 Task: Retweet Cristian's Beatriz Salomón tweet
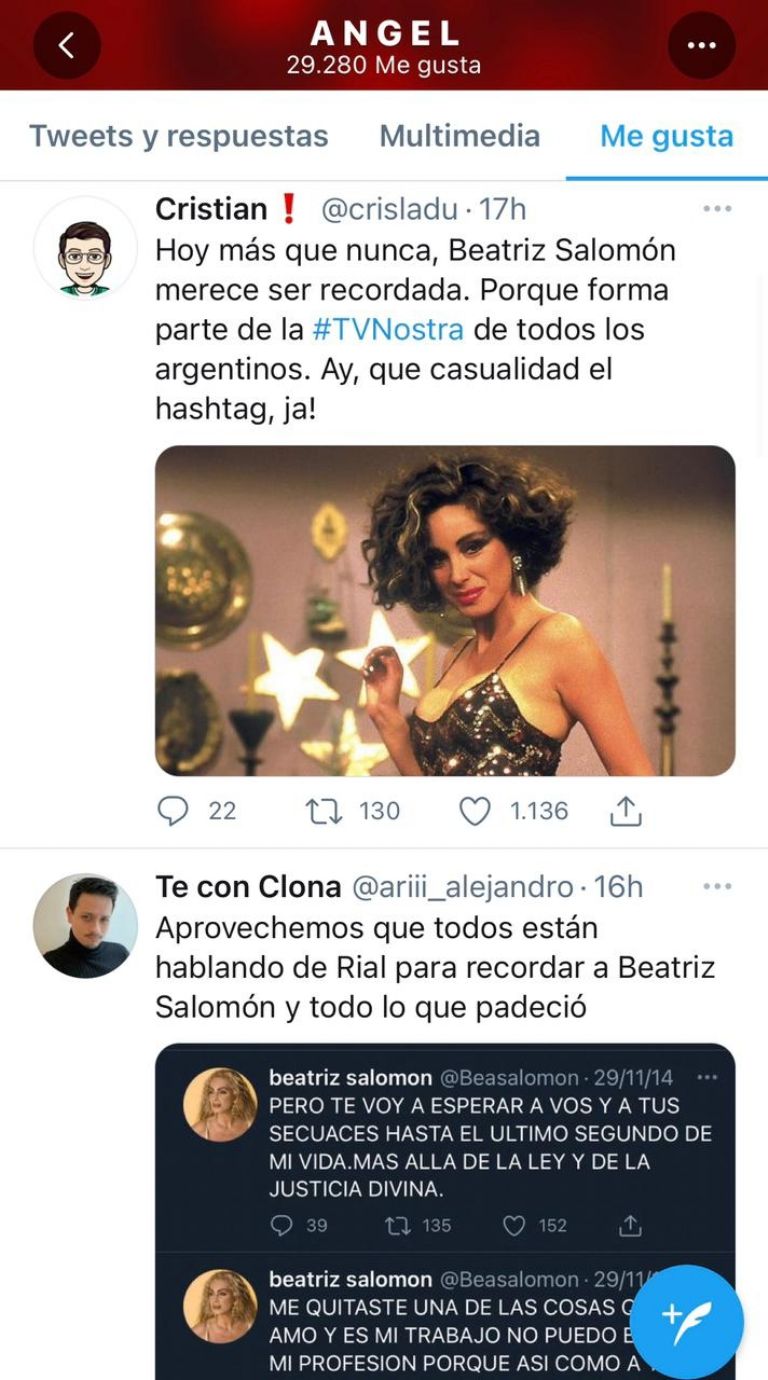point(322,811)
